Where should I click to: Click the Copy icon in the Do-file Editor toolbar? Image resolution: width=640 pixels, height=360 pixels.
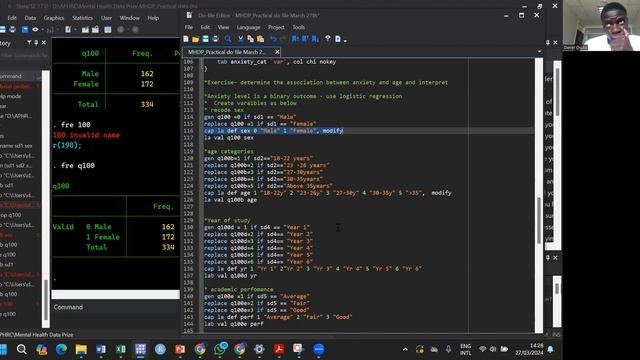[x=250, y=39]
